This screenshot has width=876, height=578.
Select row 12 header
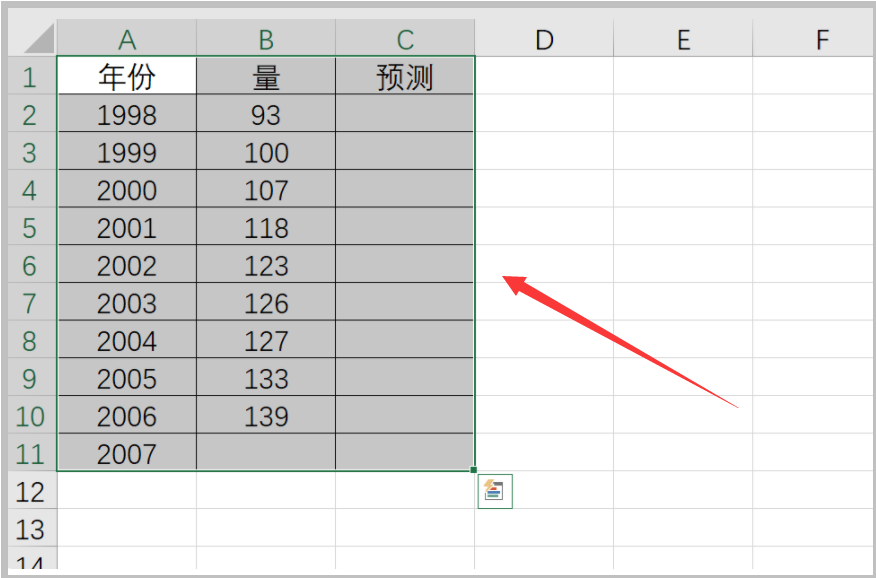[x=32, y=490]
